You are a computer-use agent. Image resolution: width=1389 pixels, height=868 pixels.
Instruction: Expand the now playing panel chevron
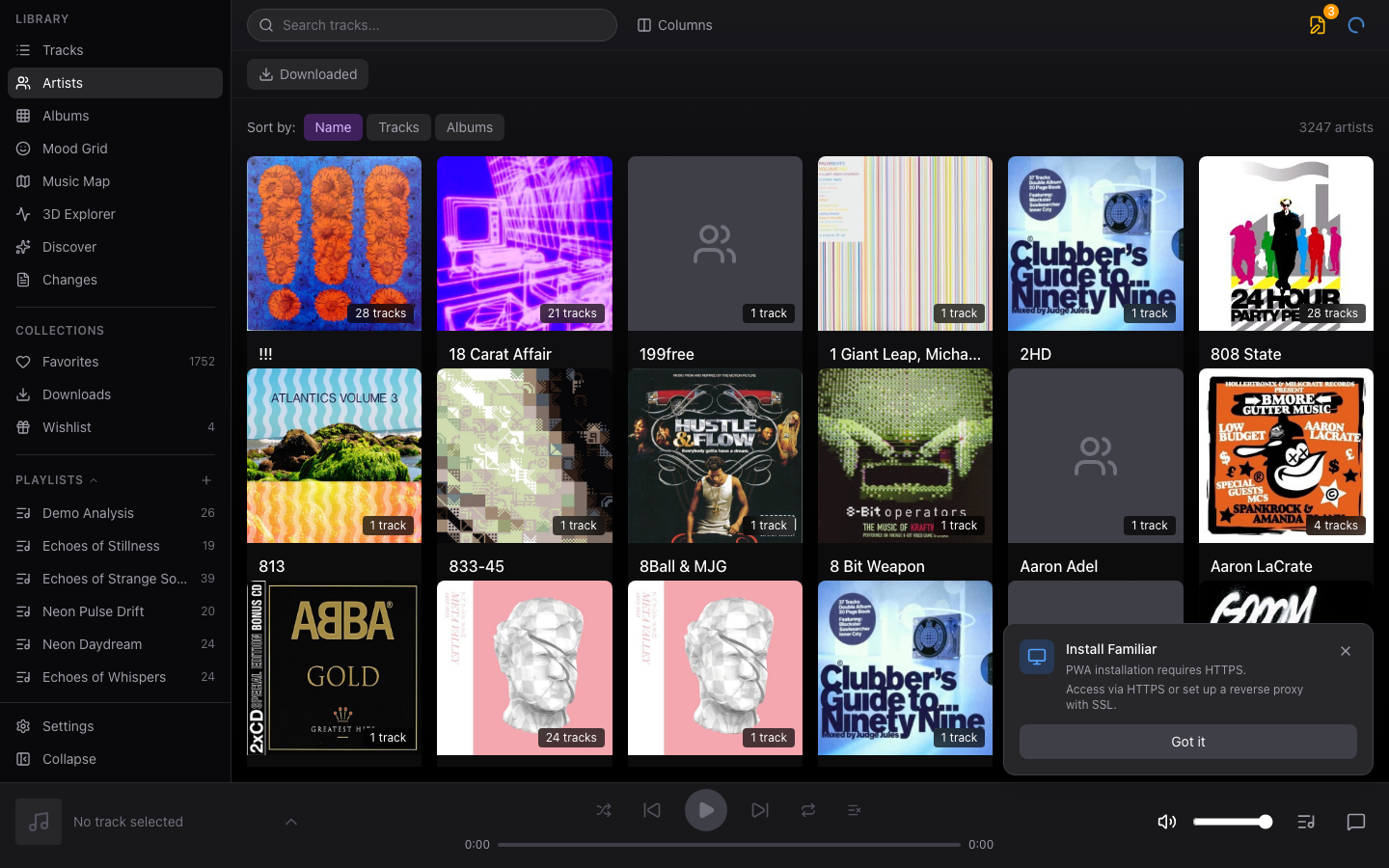(291, 822)
